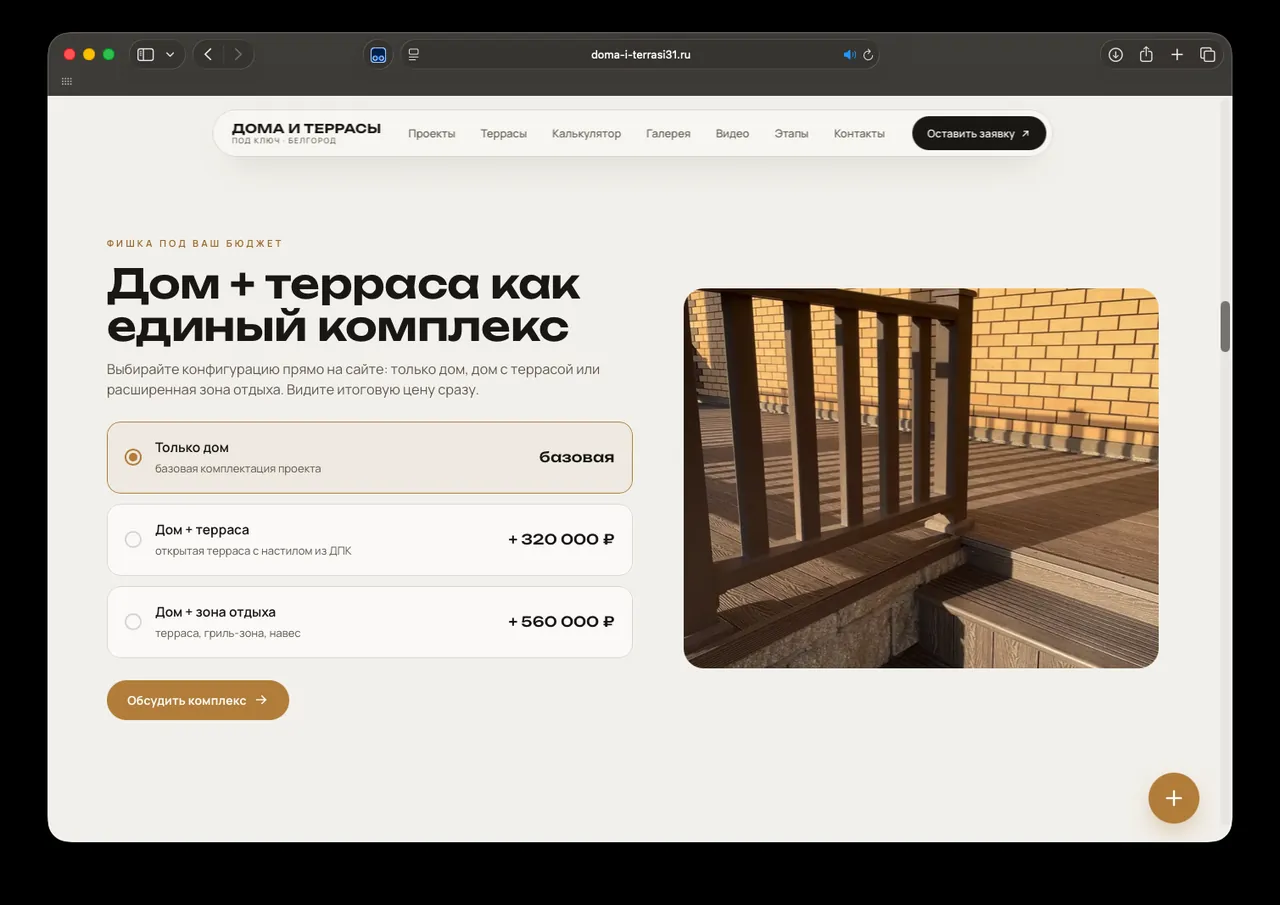Viewport: 1280px width, 905px height.
Task: Click the page vertical scrollbar thumb
Action: click(x=1225, y=326)
